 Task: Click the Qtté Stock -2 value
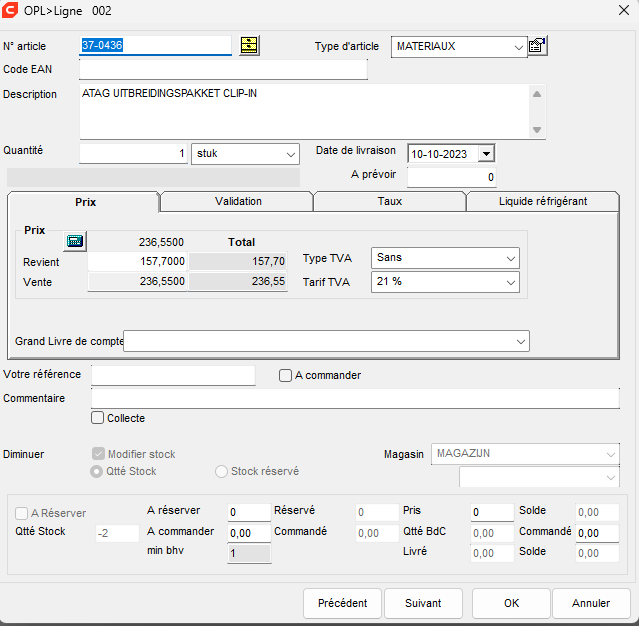[118, 533]
